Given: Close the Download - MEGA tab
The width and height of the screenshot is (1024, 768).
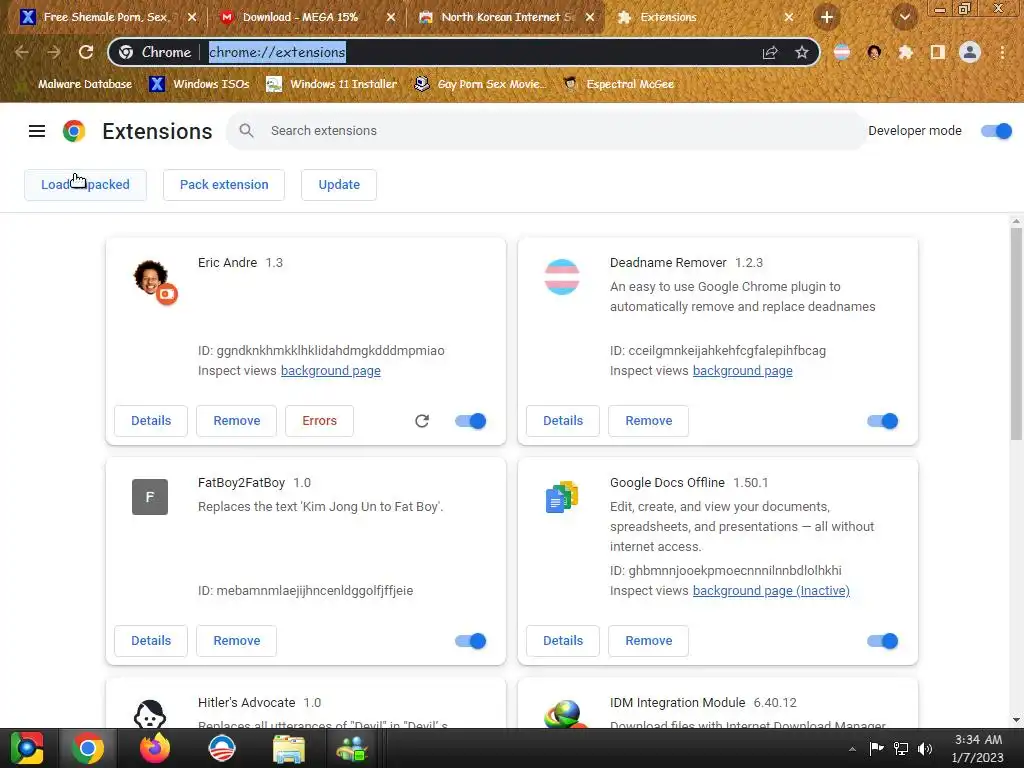Looking at the screenshot, I should (391, 17).
